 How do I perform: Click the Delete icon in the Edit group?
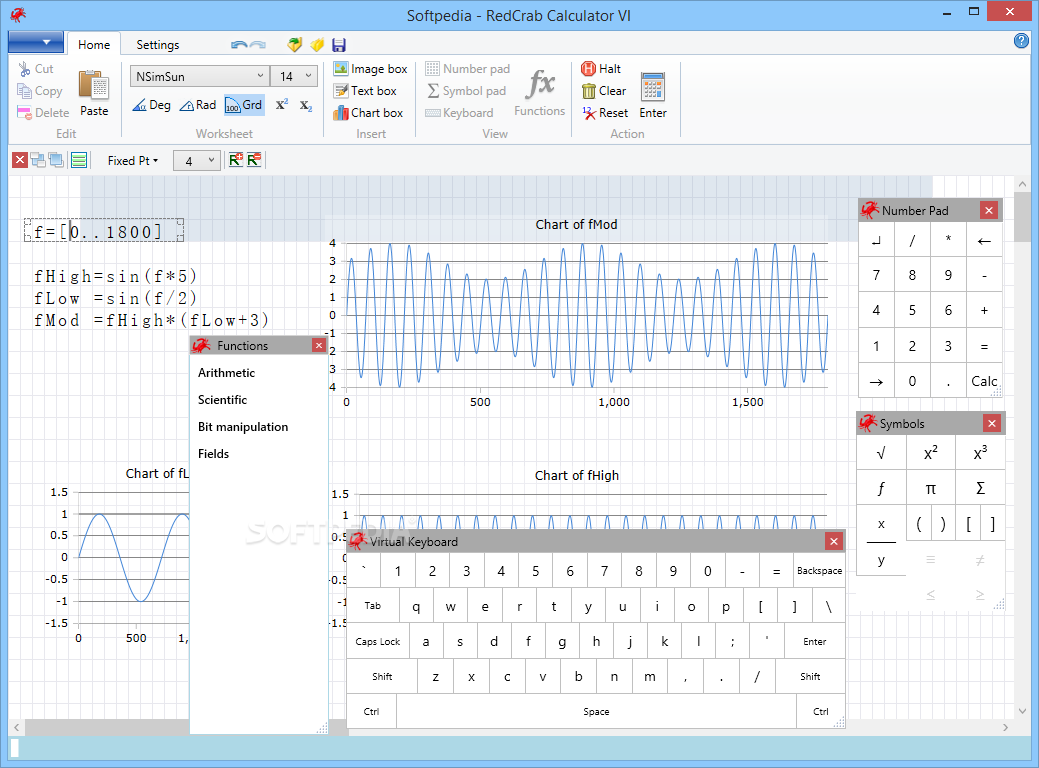coord(25,113)
